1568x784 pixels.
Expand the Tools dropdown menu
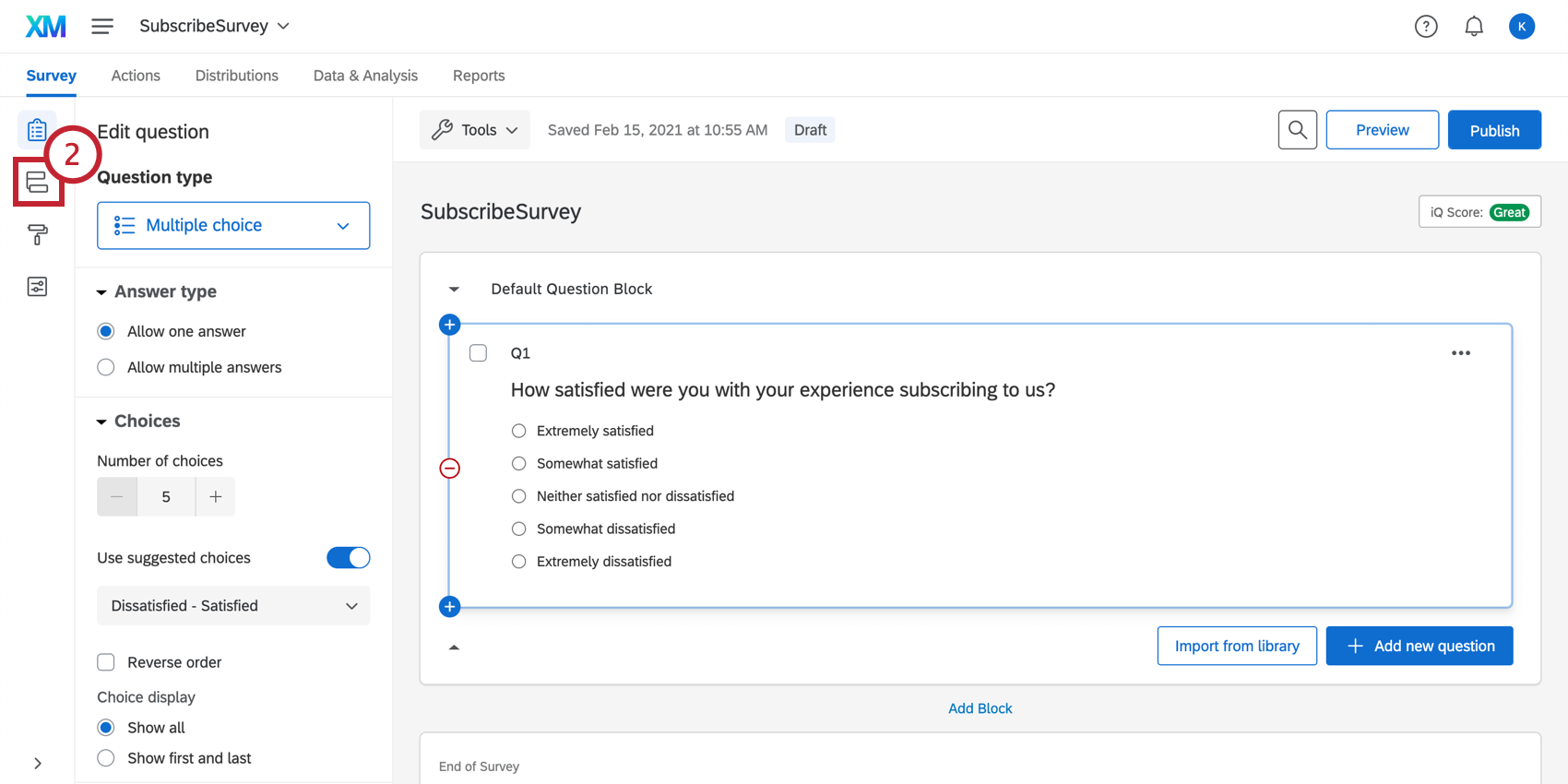(x=475, y=130)
